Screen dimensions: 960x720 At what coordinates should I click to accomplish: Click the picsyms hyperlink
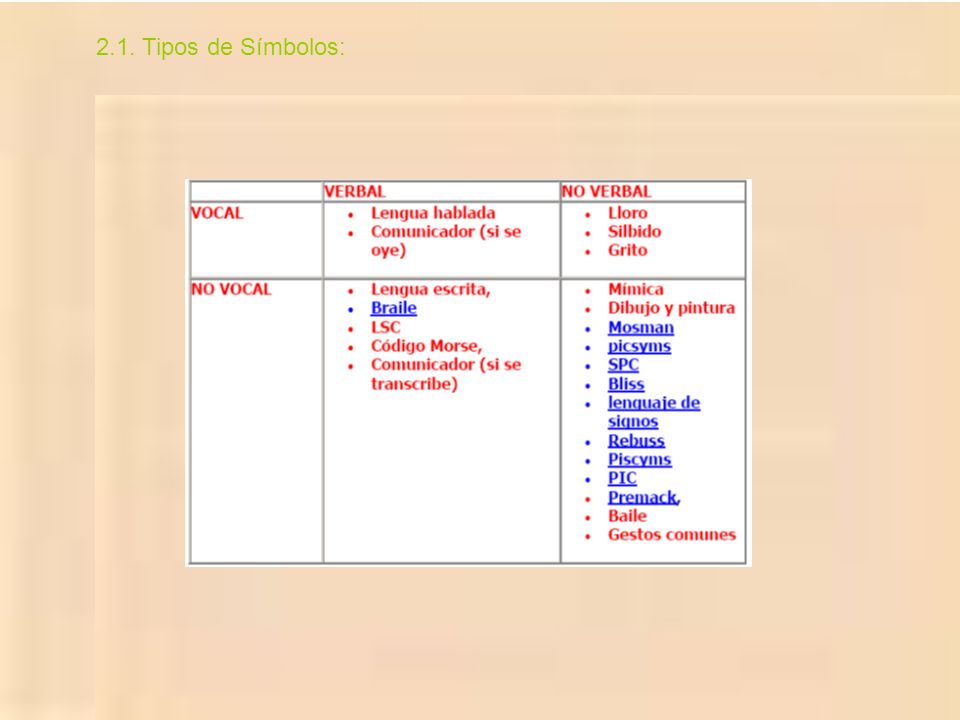click(x=639, y=347)
